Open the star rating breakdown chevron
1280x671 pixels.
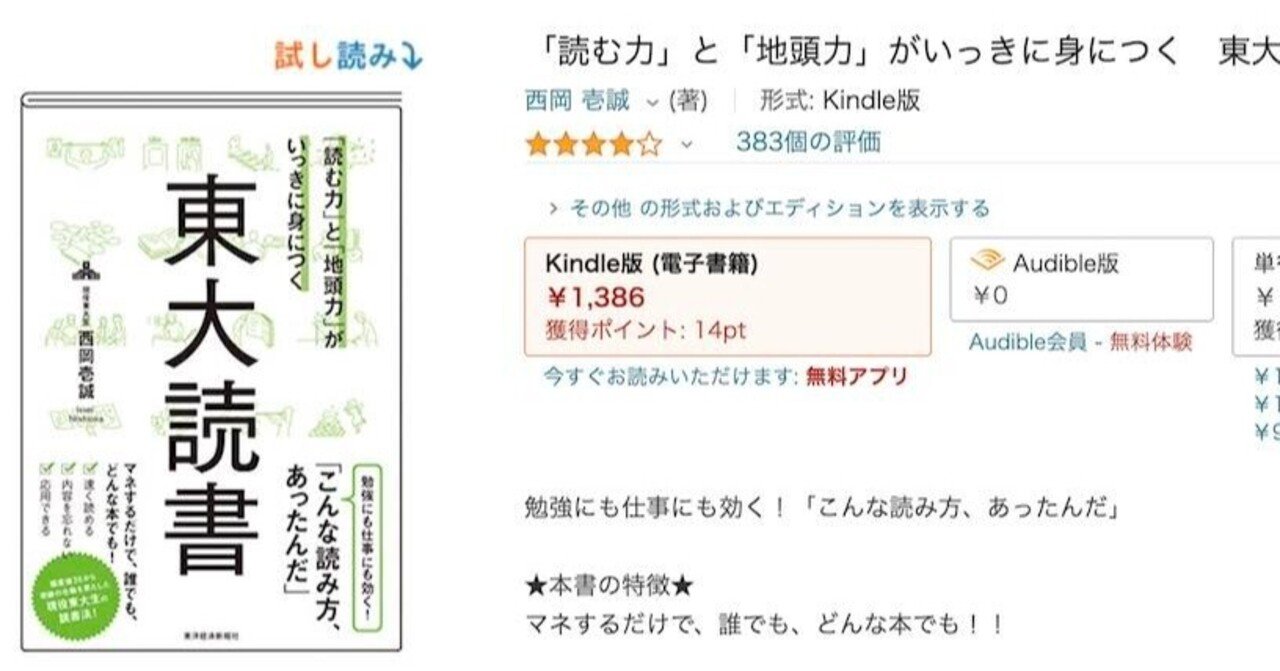686,145
